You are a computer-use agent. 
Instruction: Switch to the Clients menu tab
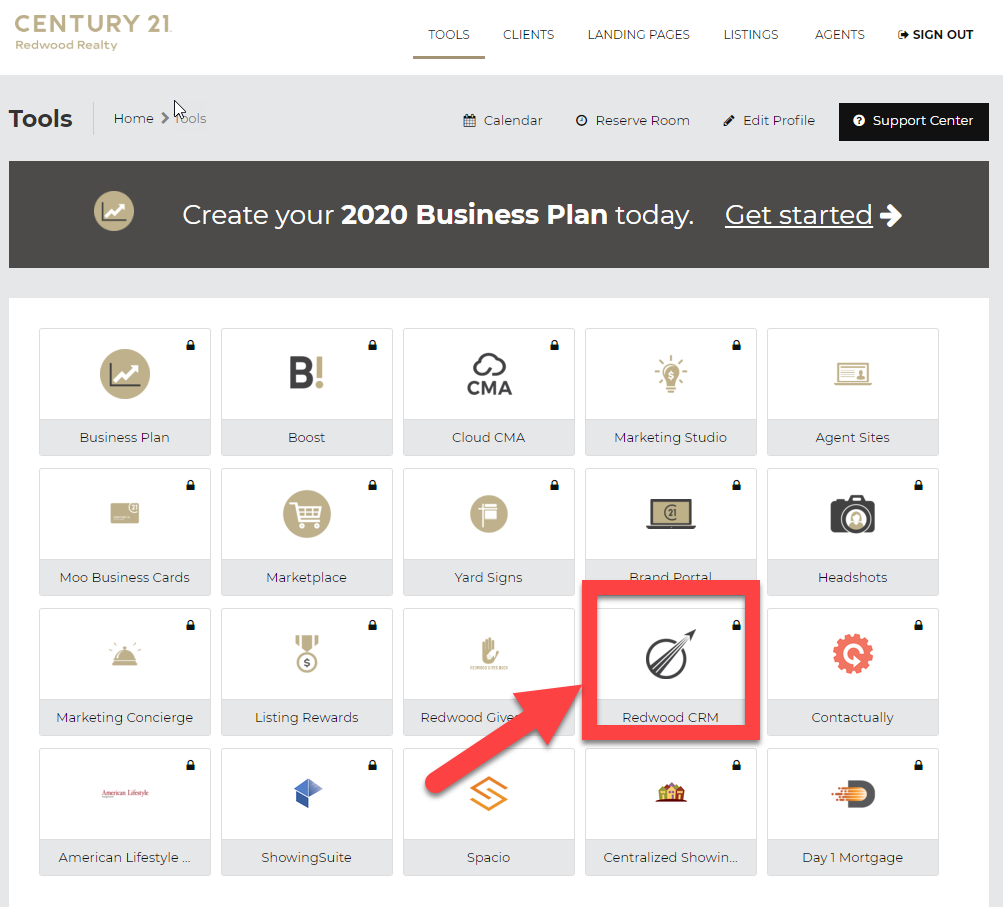(528, 35)
